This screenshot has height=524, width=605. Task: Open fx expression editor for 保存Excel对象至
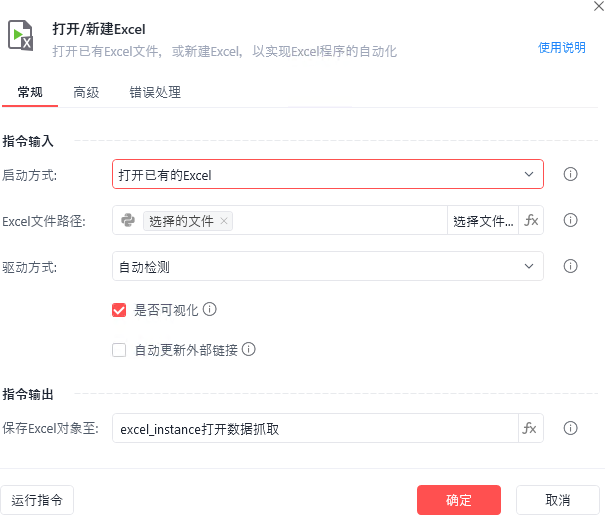click(531, 428)
